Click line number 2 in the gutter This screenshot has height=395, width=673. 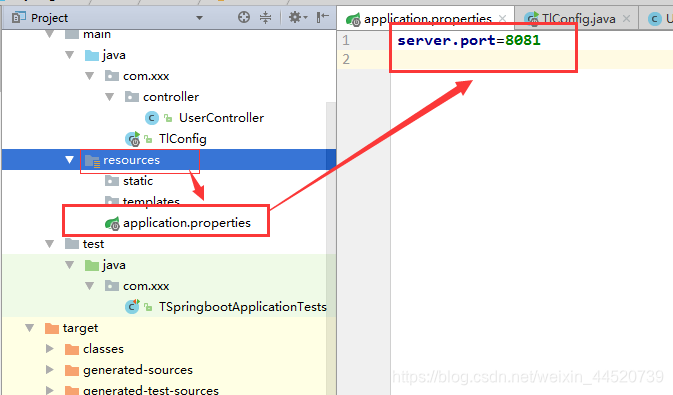(346, 59)
